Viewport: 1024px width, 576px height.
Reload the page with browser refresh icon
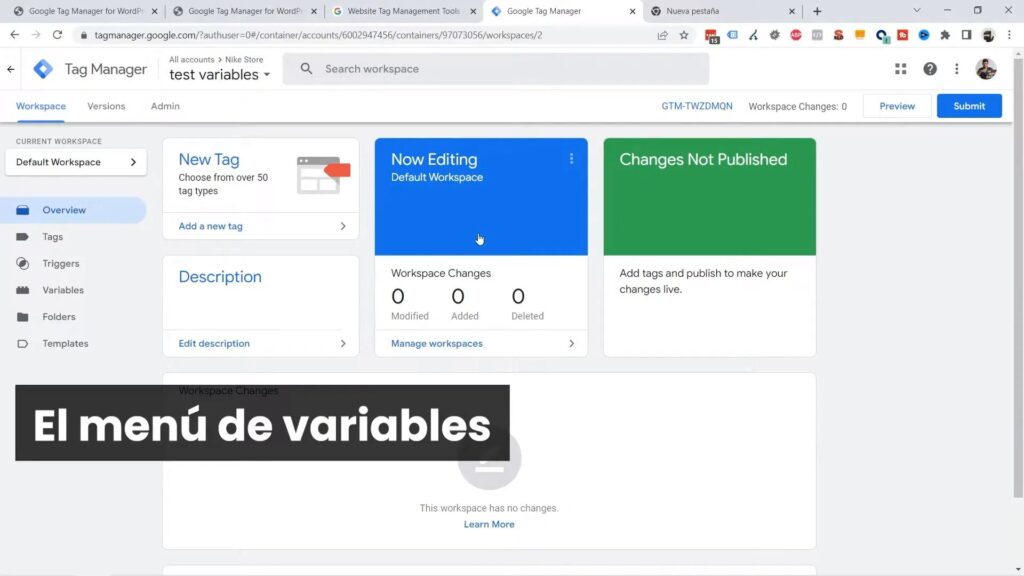tap(57, 35)
